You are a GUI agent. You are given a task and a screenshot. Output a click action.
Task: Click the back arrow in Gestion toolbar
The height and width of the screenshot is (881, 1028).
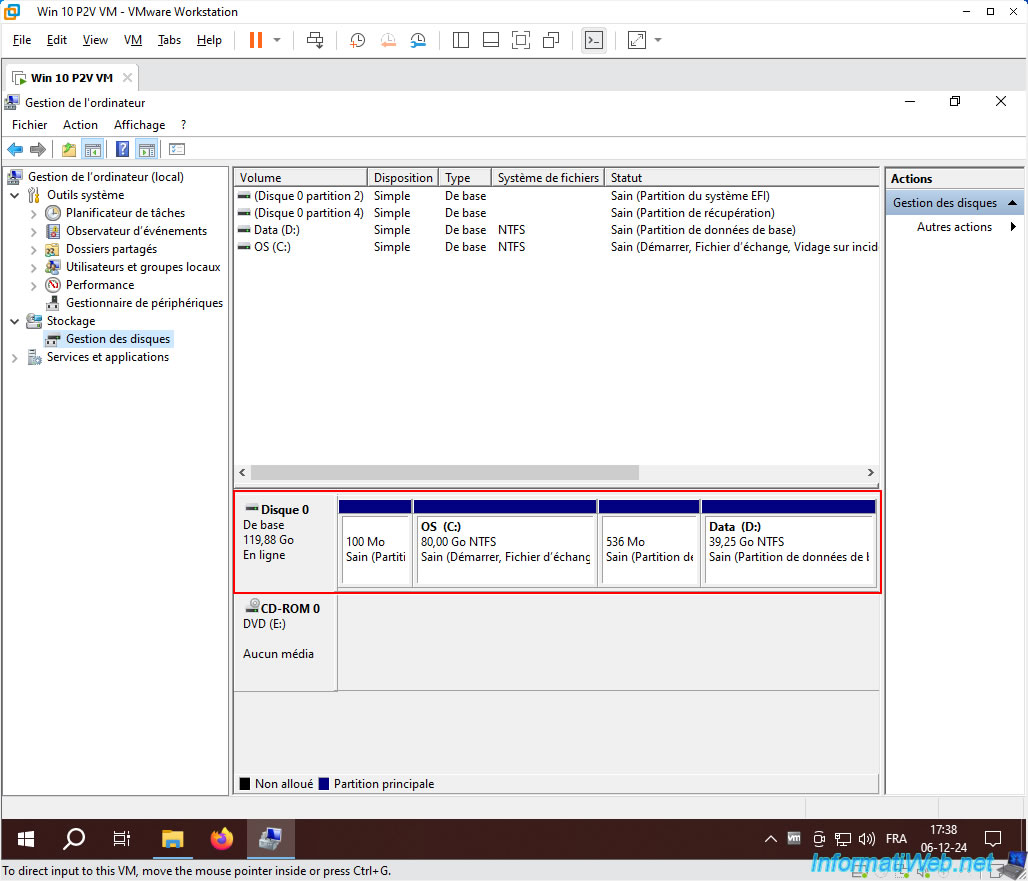point(15,149)
